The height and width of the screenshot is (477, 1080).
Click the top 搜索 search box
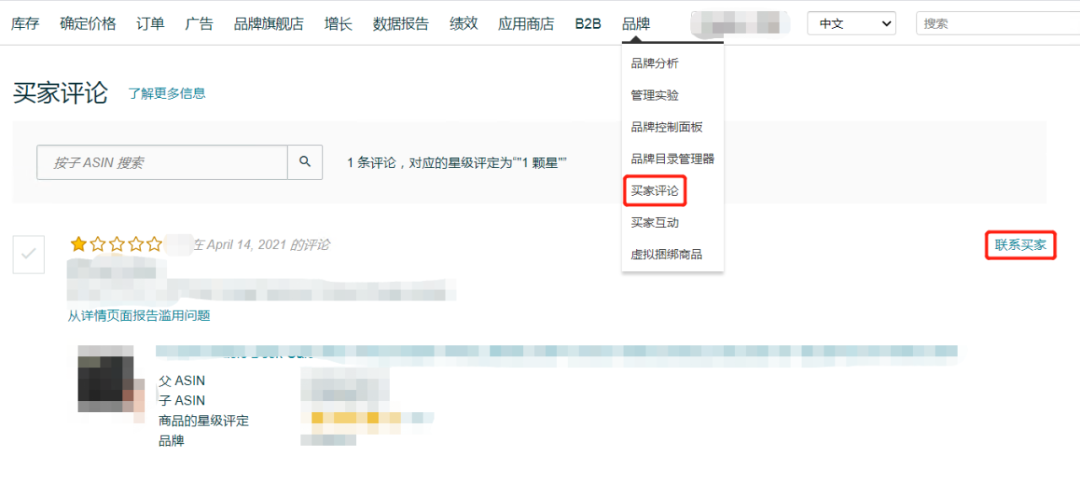tap(998, 23)
